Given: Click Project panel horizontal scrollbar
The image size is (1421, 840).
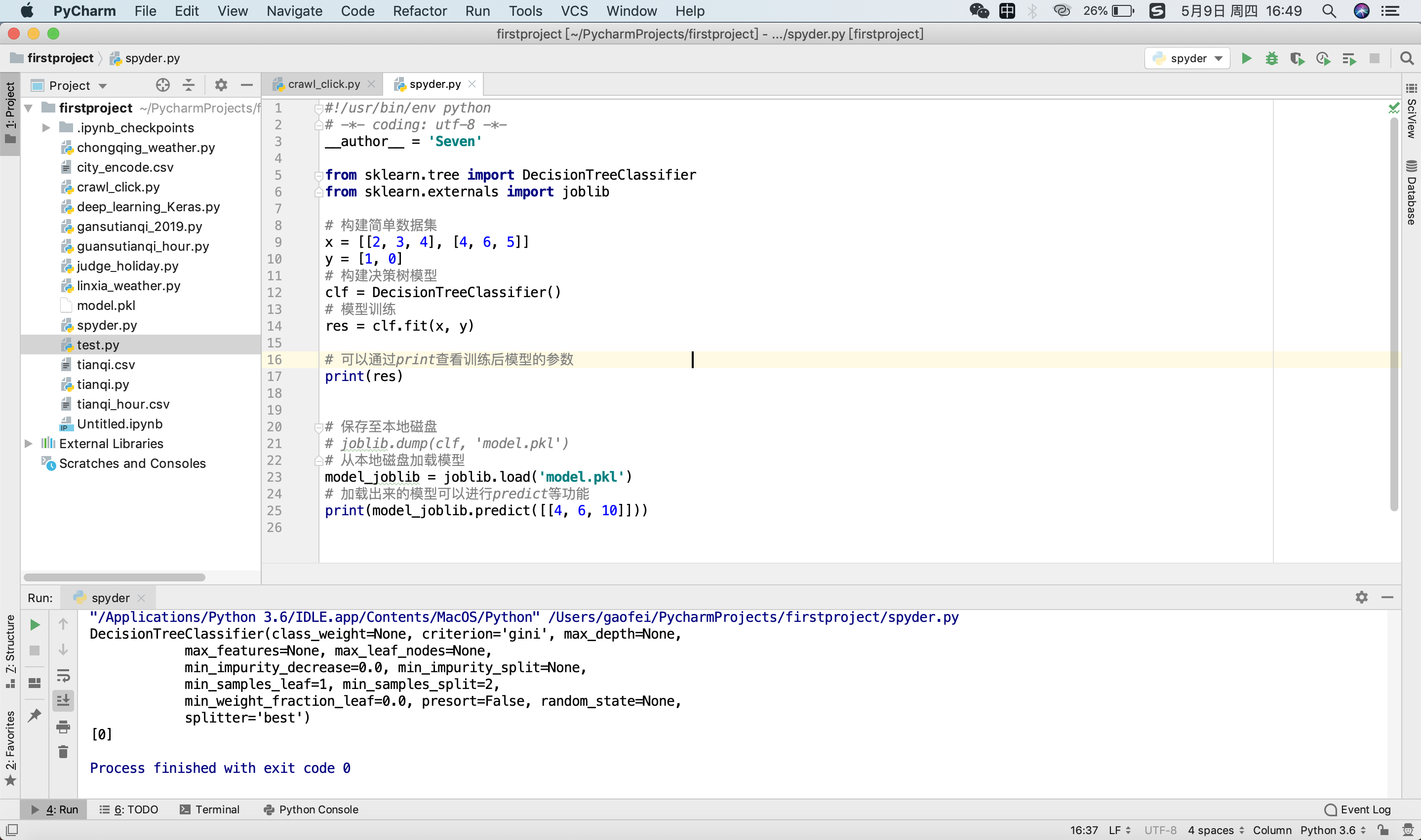Looking at the screenshot, I should click(115, 577).
